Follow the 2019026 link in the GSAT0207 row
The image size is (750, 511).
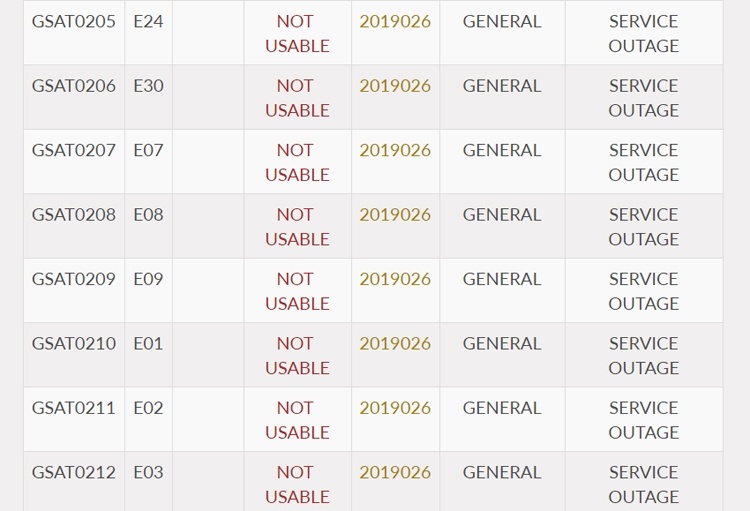click(x=395, y=150)
